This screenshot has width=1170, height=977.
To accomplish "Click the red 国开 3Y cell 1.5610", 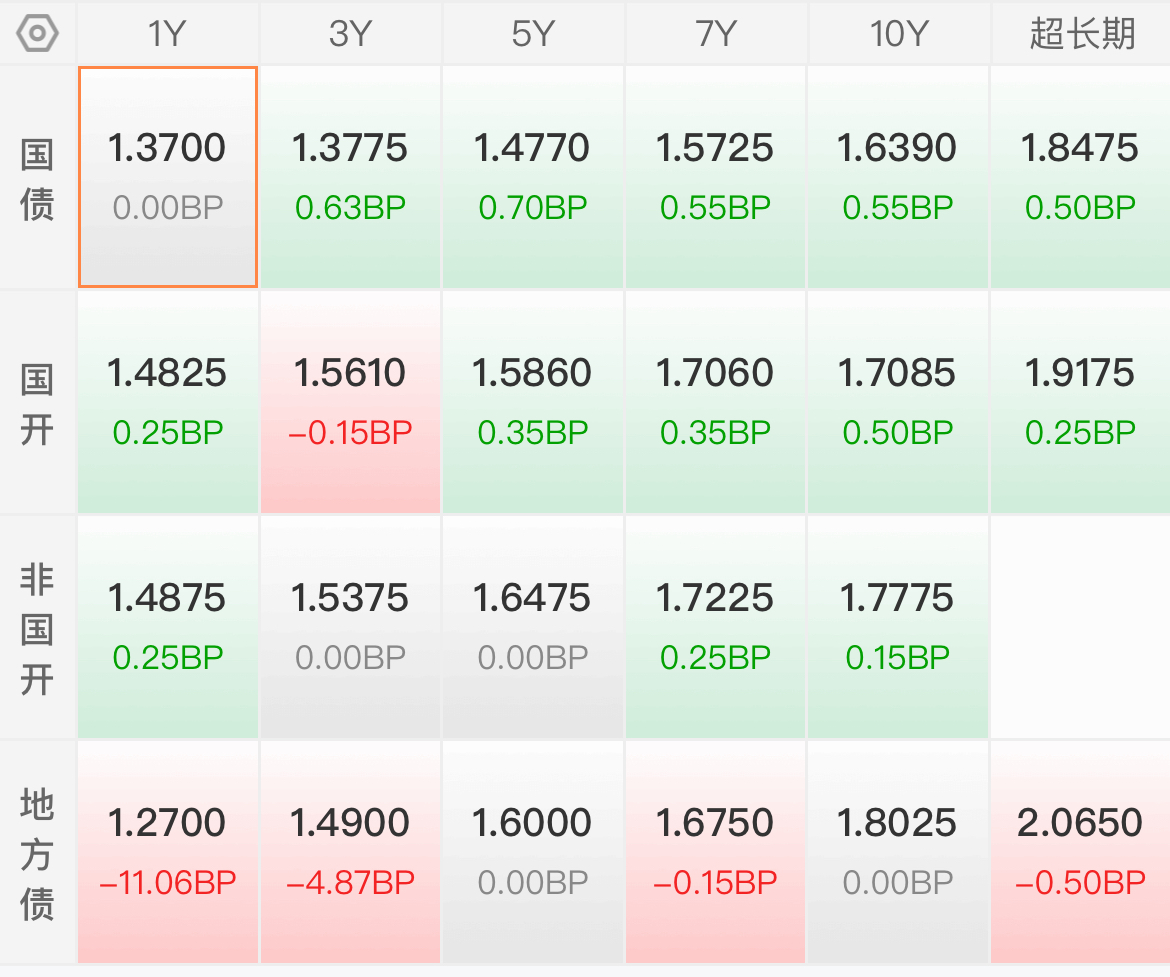I will click(x=350, y=402).
